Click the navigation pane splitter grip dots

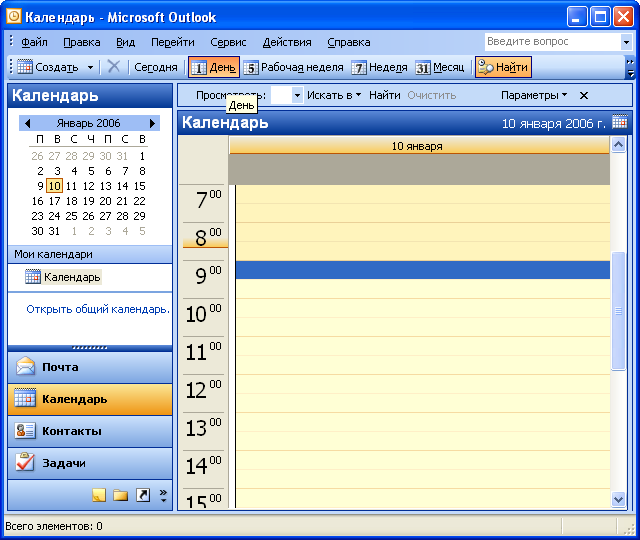(90, 348)
